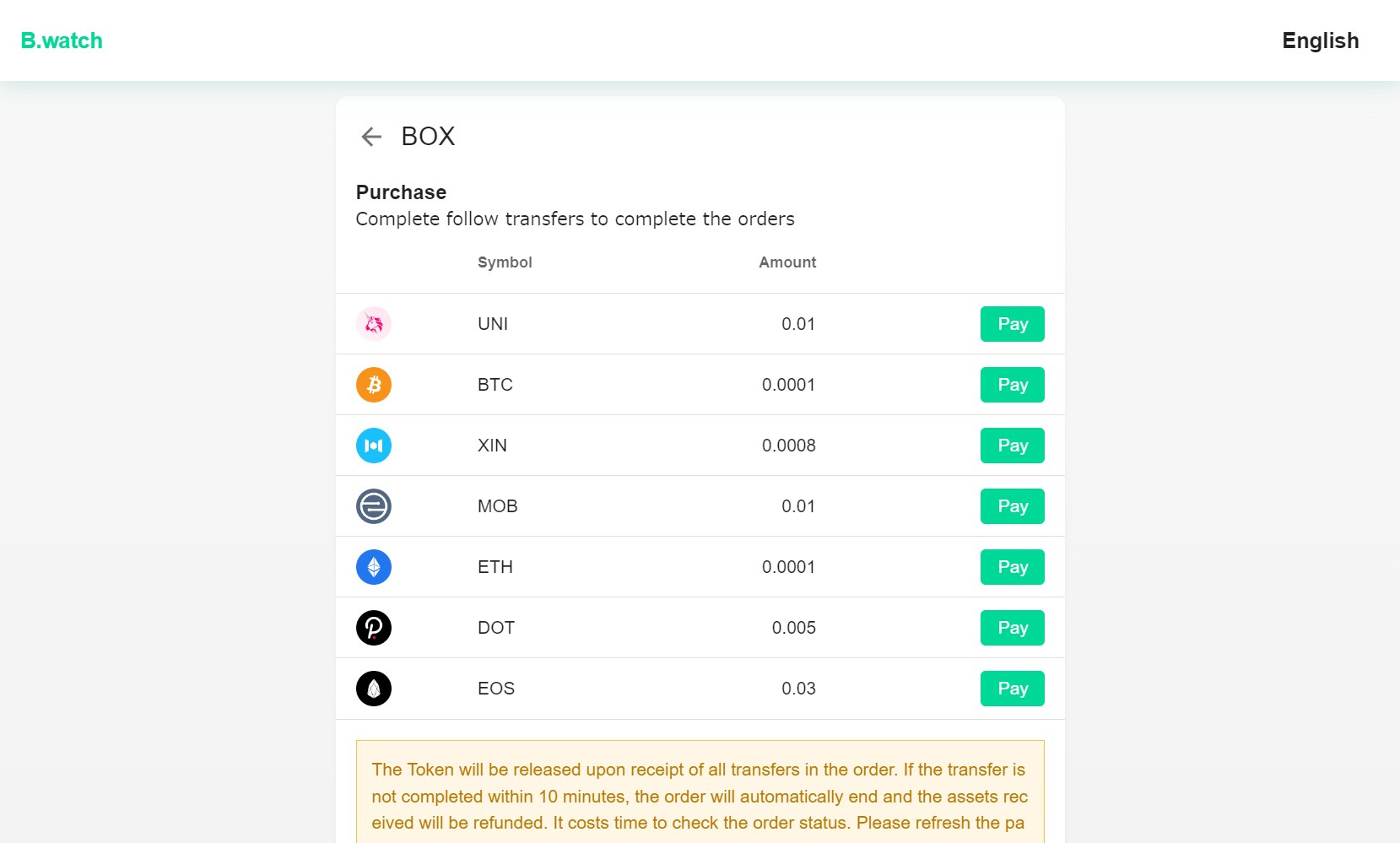Pay the 0.01 UNI transfer
The image size is (1400, 843).
click(x=1013, y=324)
